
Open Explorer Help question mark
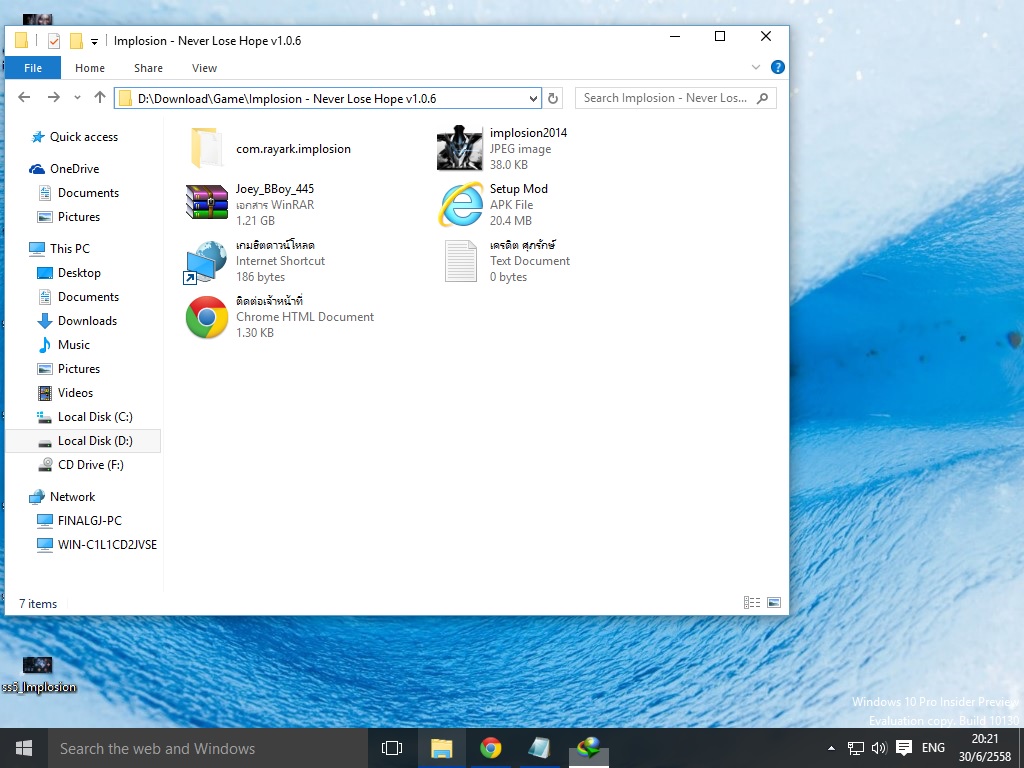tap(777, 67)
